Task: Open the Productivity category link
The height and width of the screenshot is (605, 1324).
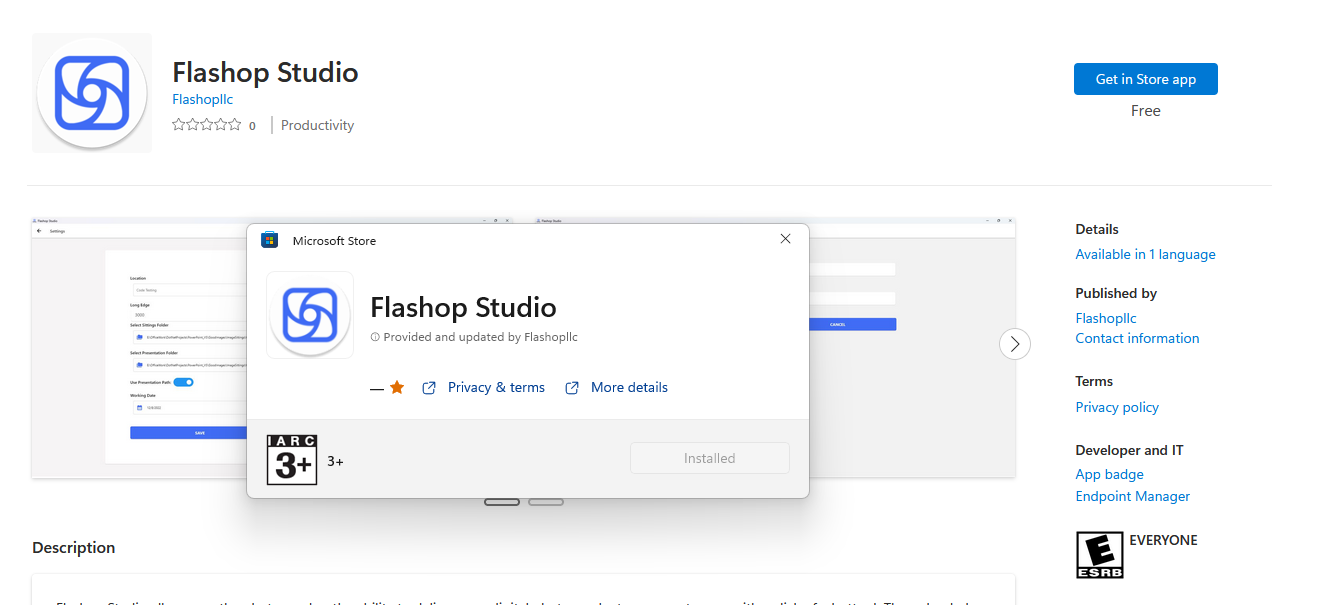Action: 317,125
